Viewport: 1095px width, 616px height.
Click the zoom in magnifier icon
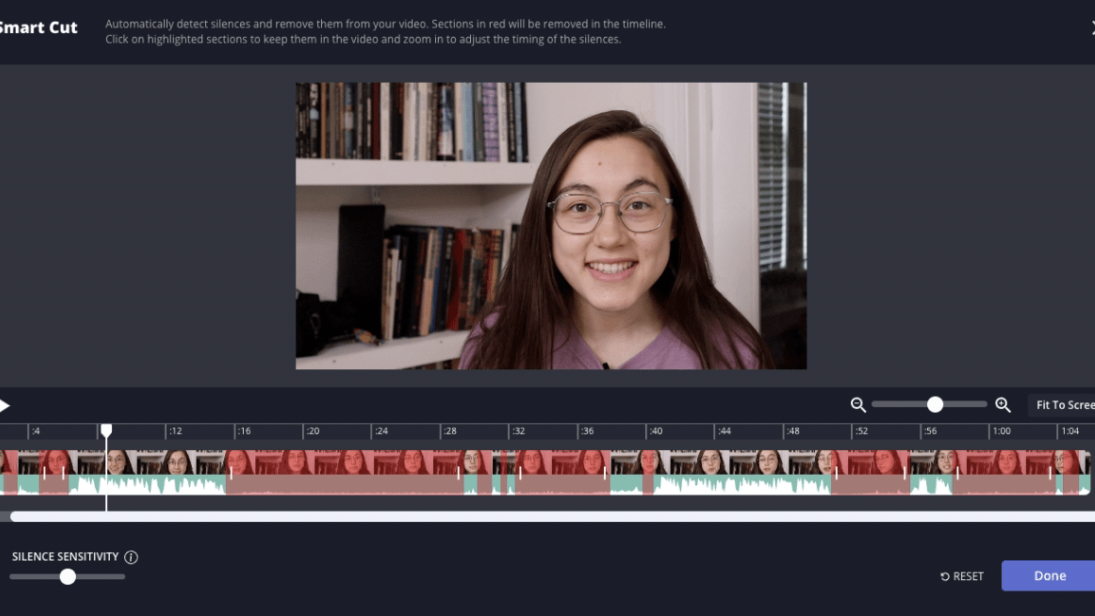click(x=1003, y=405)
